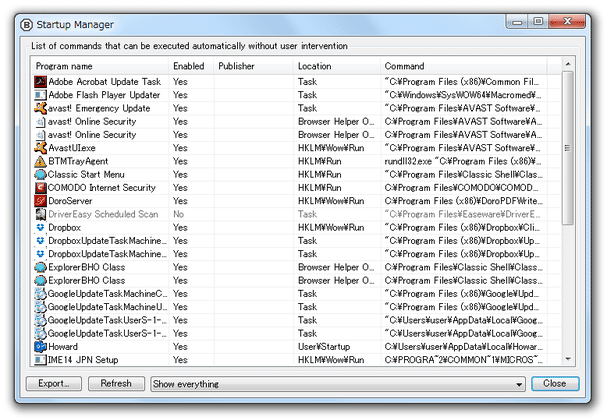The height and width of the screenshot is (420, 607).
Task: Click the list scrollbar up arrow
Action: pos(568,64)
